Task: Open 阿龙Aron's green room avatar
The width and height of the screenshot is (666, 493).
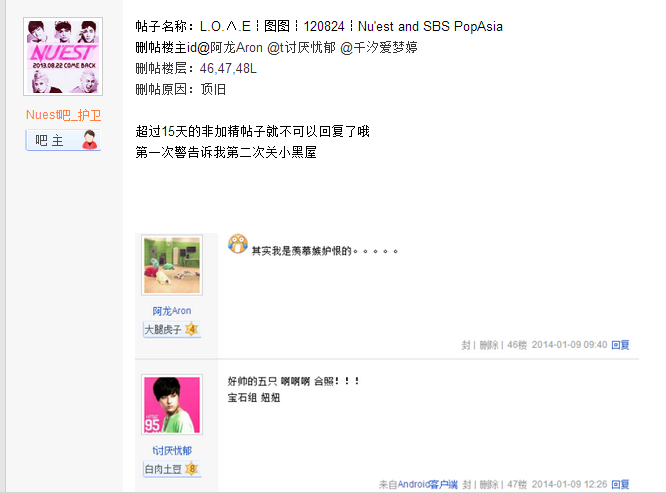Action: 172,265
